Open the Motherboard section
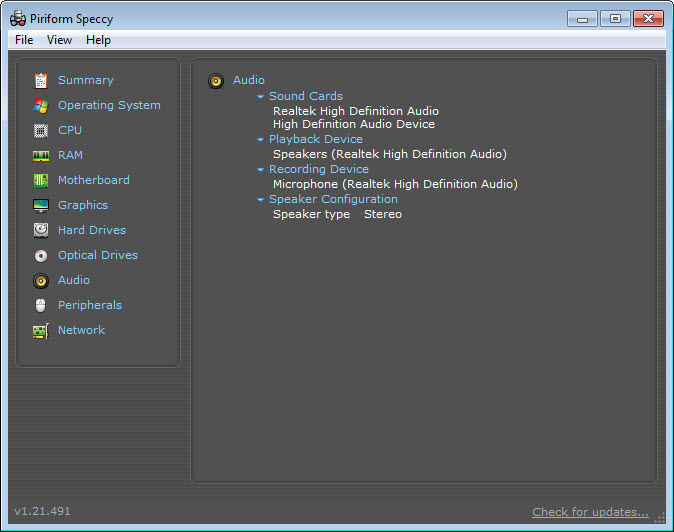The width and height of the screenshot is (674, 532). (94, 180)
